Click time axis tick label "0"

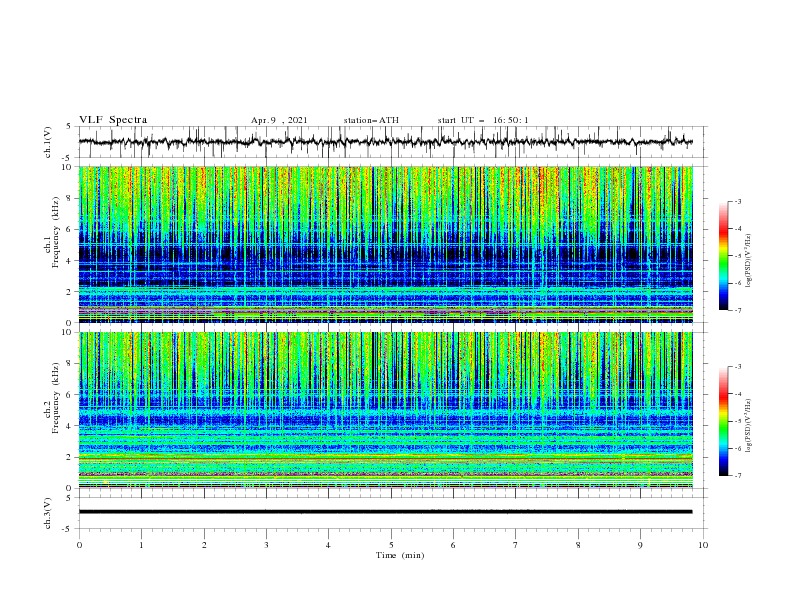click(x=79, y=545)
